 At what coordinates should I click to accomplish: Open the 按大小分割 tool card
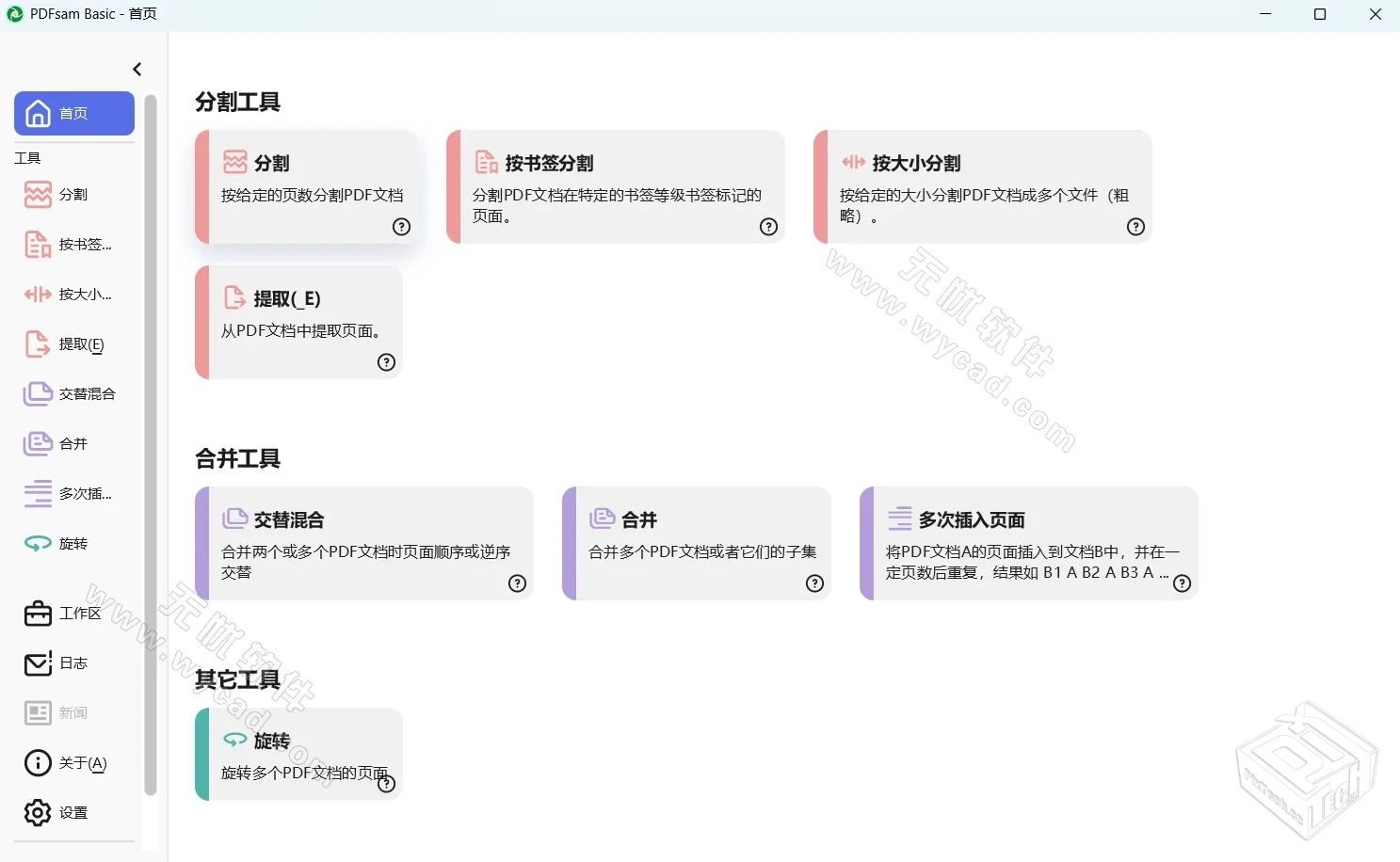pyautogui.click(x=982, y=186)
